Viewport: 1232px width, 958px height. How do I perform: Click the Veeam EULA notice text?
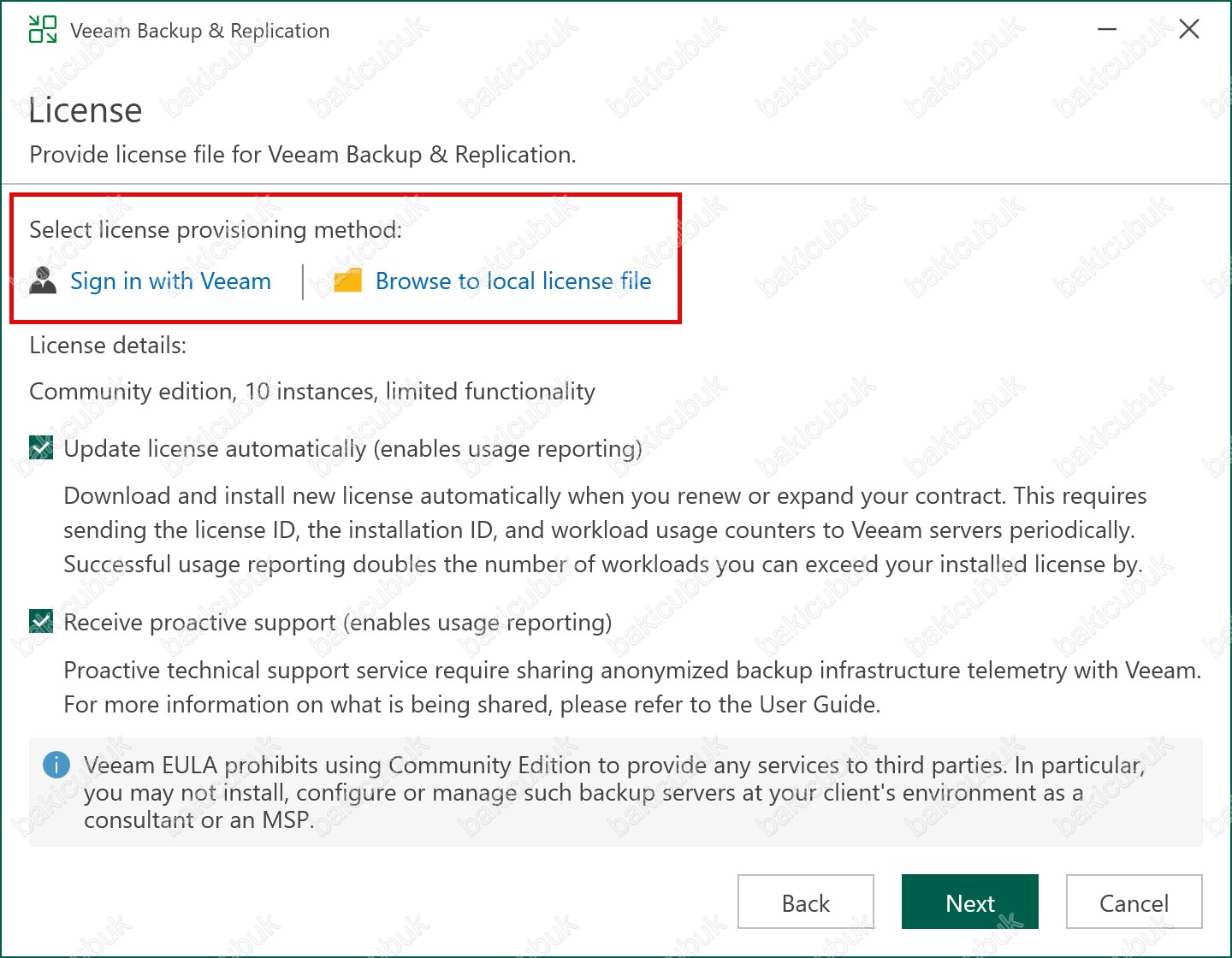(613, 792)
